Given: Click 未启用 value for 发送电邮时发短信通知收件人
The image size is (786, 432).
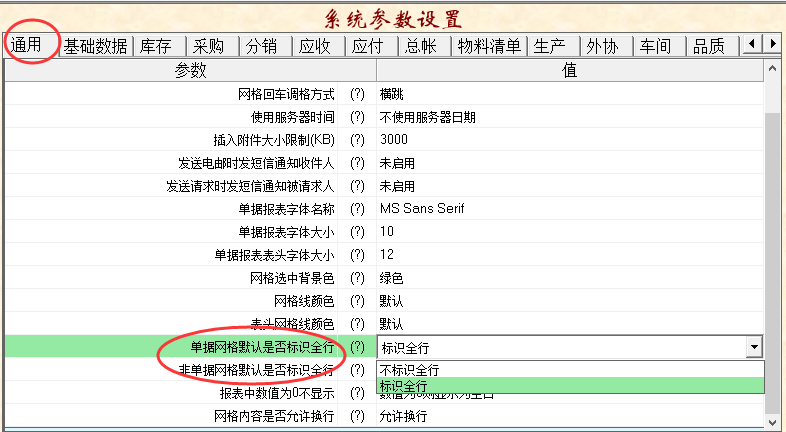Looking at the screenshot, I should pos(397,163).
